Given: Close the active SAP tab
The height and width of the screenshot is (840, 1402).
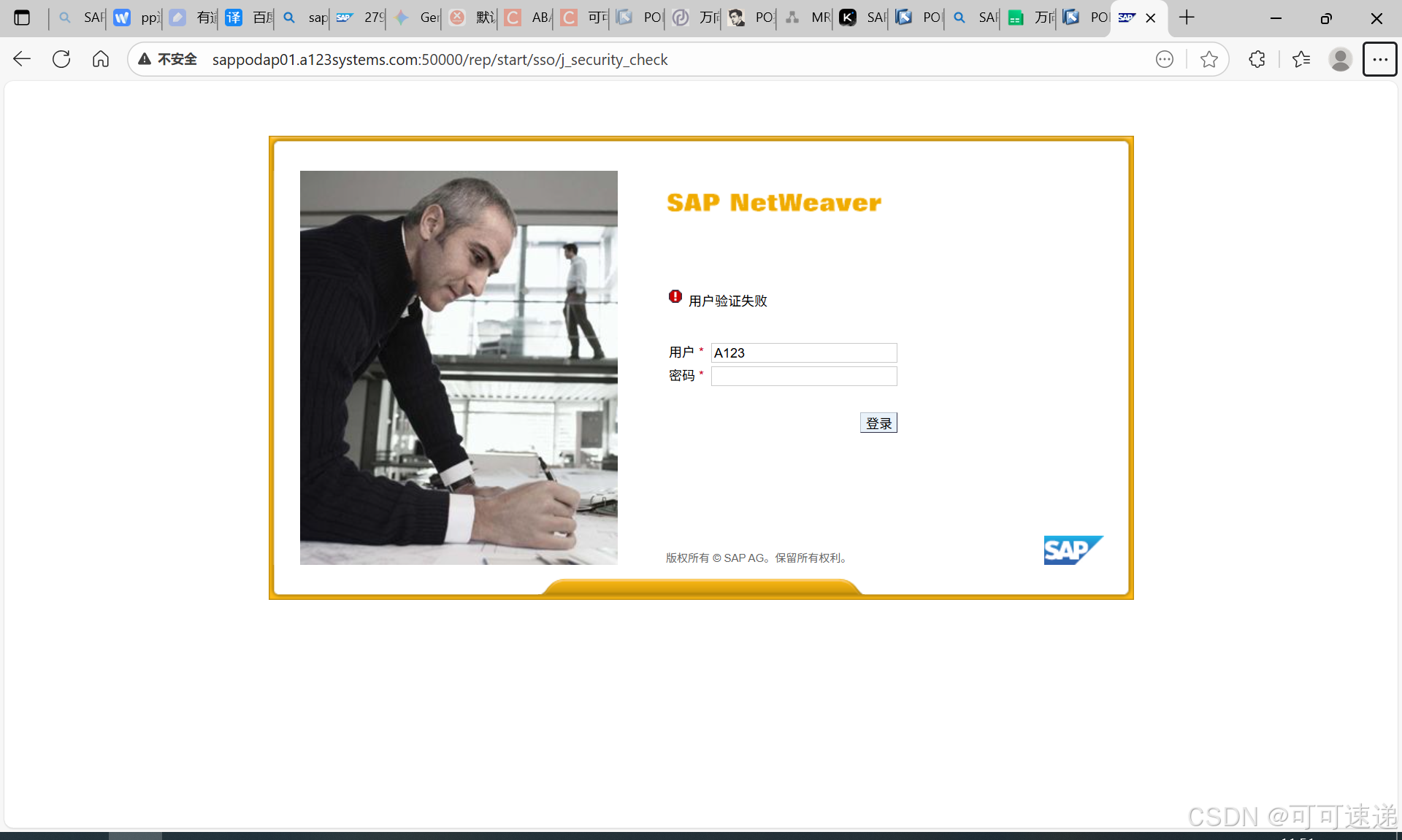Looking at the screenshot, I should pos(1151,18).
